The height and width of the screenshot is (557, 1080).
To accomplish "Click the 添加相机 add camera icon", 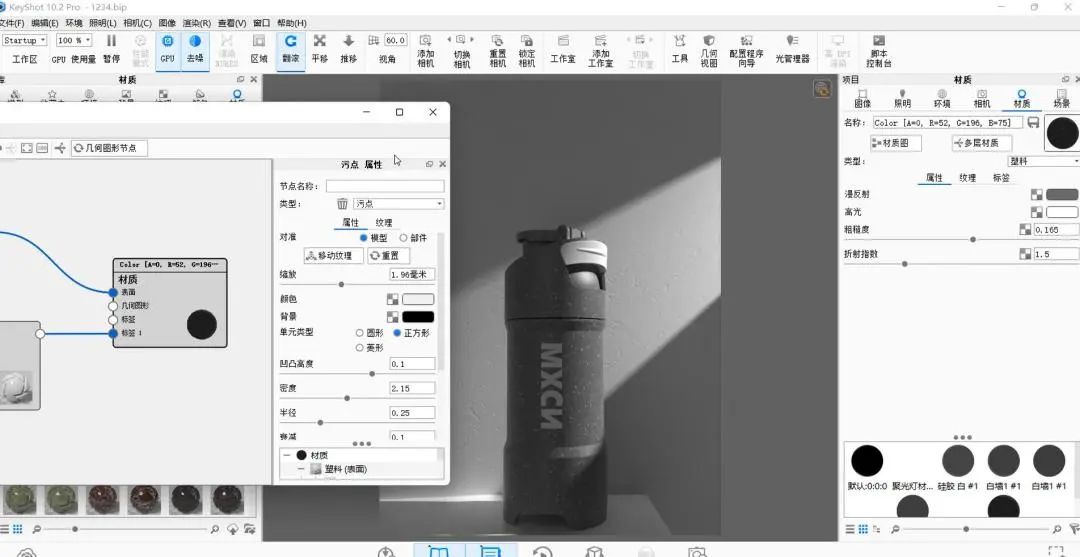I will click(x=426, y=41).
